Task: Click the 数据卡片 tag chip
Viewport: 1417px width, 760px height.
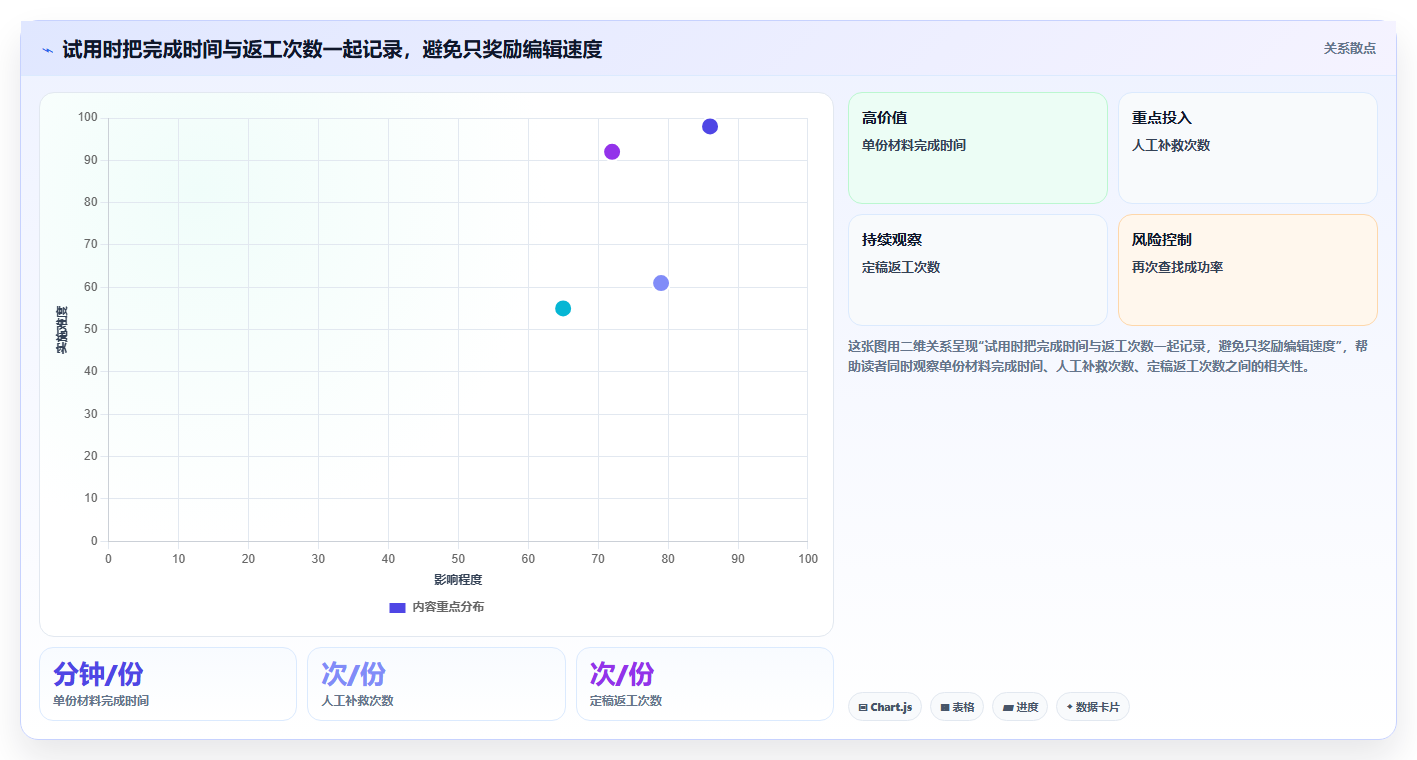Action: click(1093, 707)
